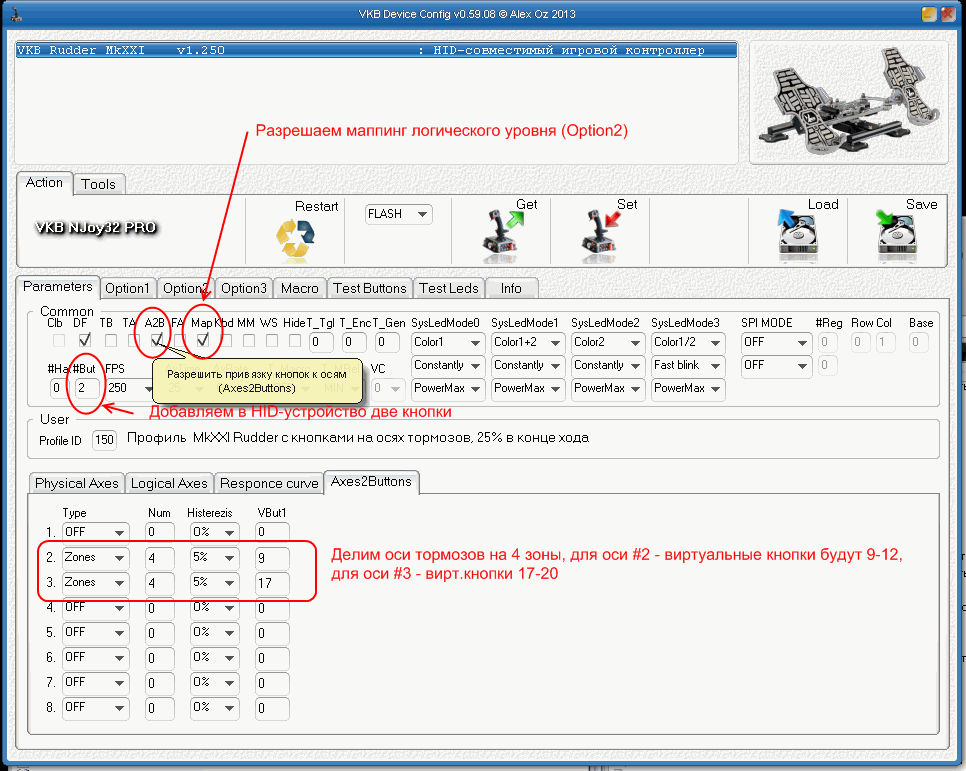The height and width of the screenshot is (771, 966).
Task: Switch to Logical Axes tab
Action: point(169,483)
